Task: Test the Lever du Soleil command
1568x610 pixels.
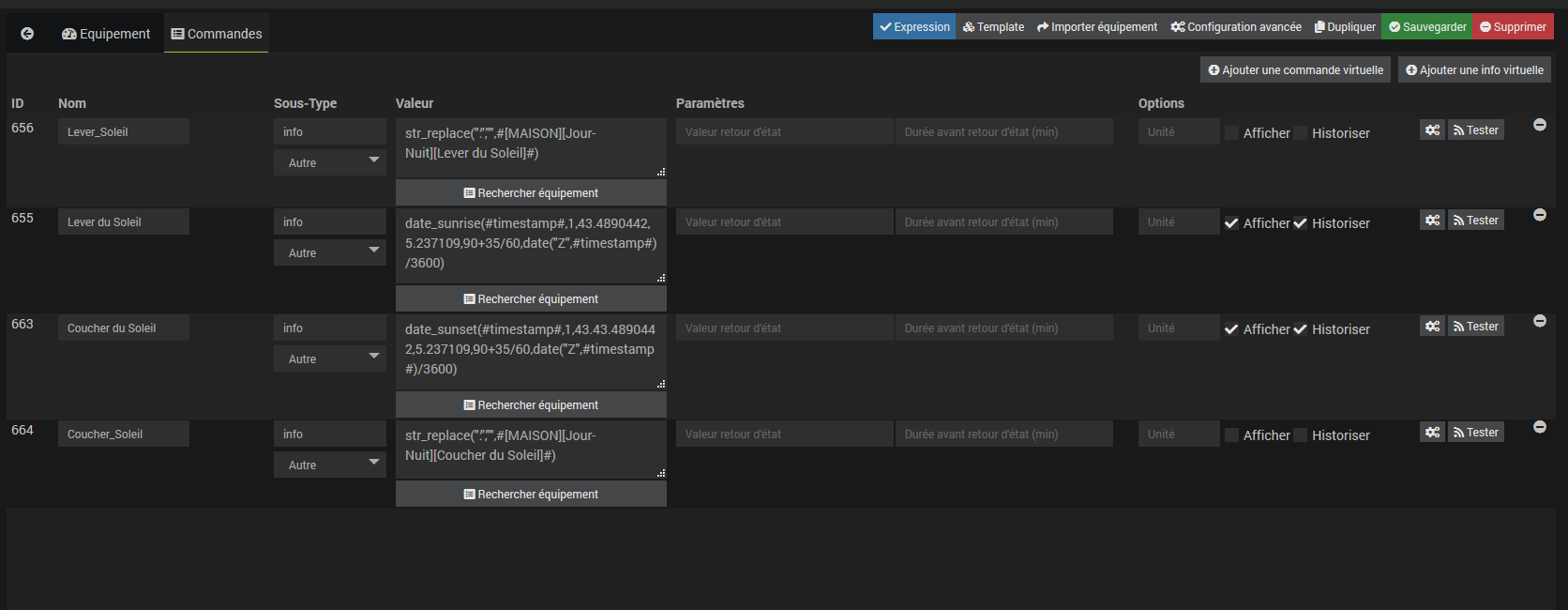Action: [x=1475, y=221]
